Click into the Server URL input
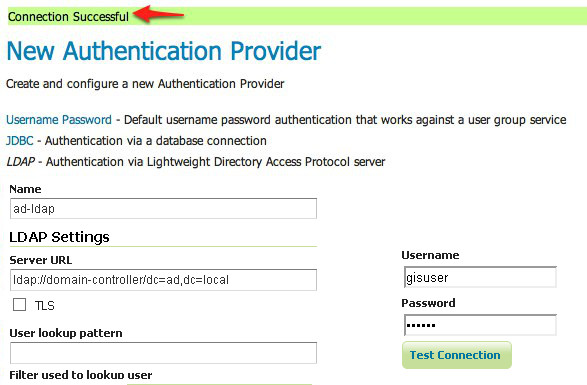Screen dimensions: 587x385 pyautogui.click(x=163, y=280)
